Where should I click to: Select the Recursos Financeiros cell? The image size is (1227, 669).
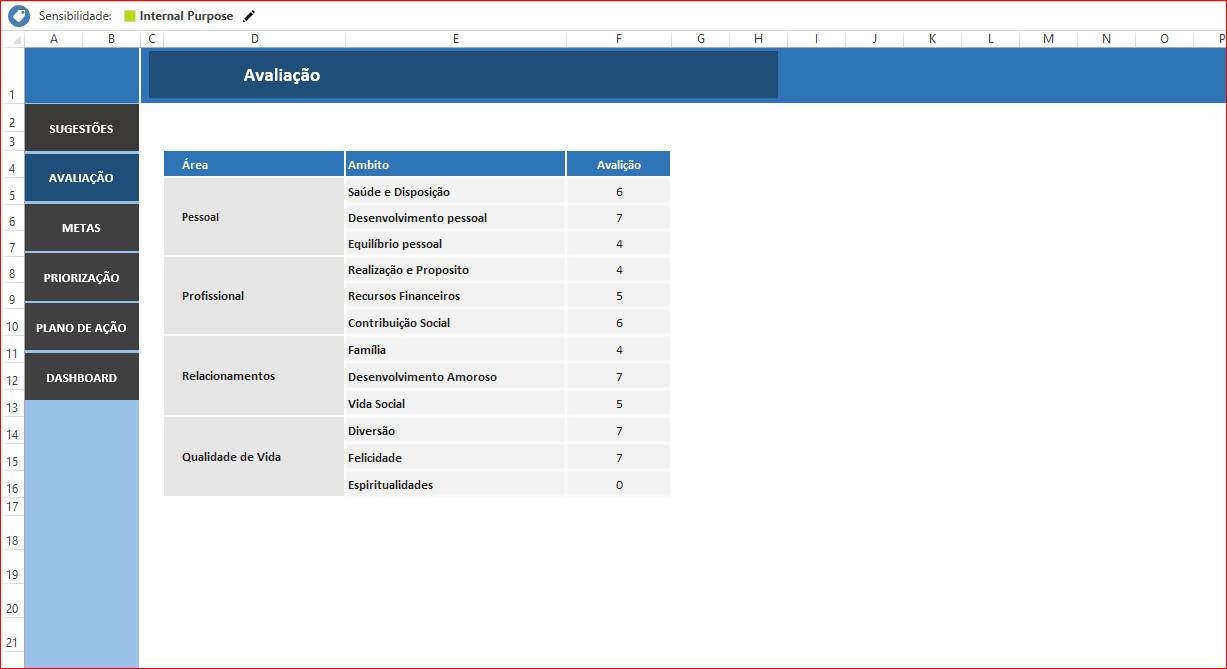coord(456,296)
